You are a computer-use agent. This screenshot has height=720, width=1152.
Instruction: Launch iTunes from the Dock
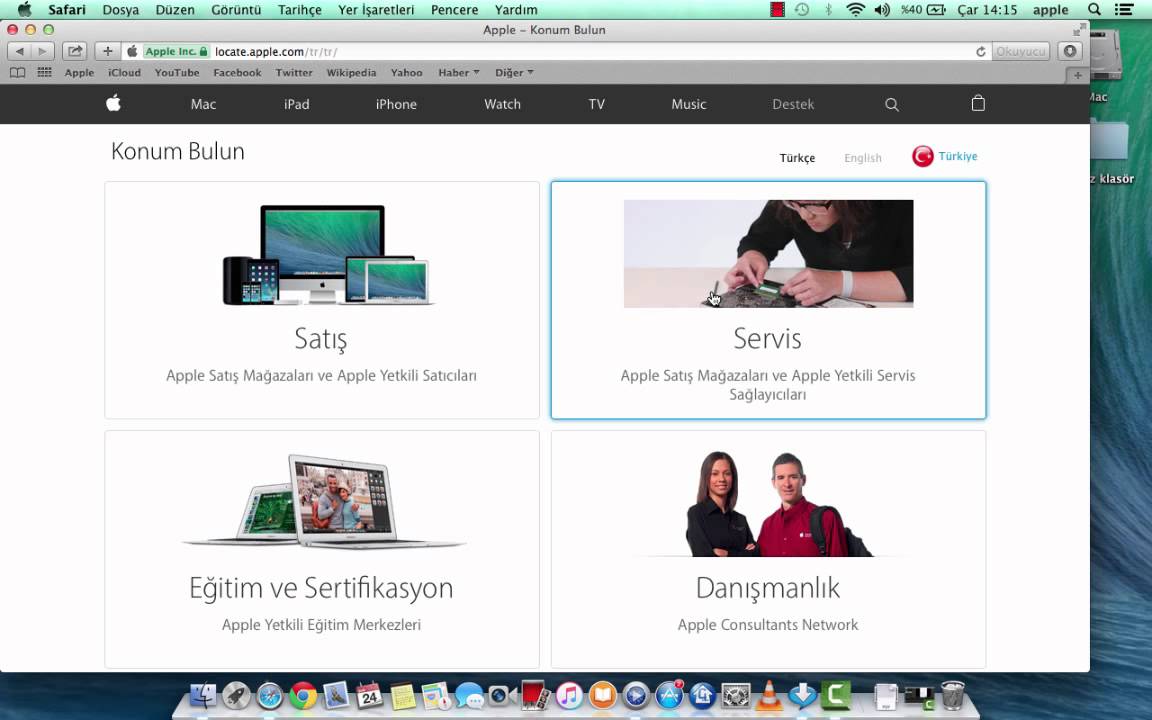point(569,695)
